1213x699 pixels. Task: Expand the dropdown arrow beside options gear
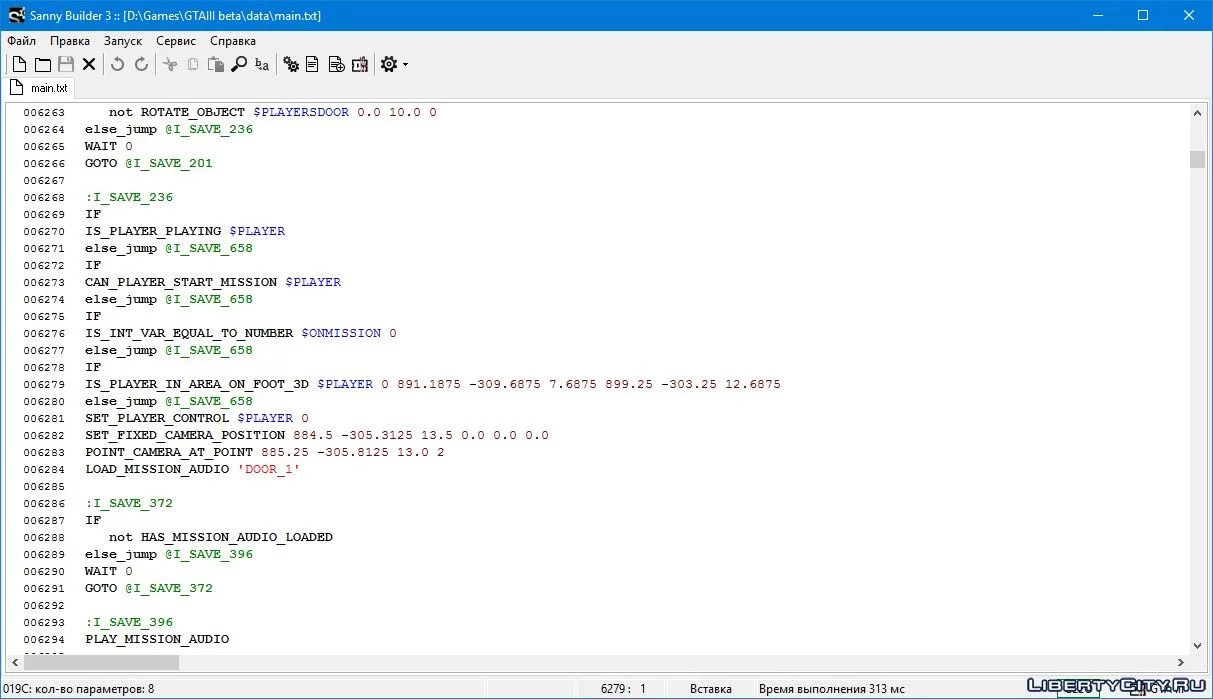pos(405,65)
